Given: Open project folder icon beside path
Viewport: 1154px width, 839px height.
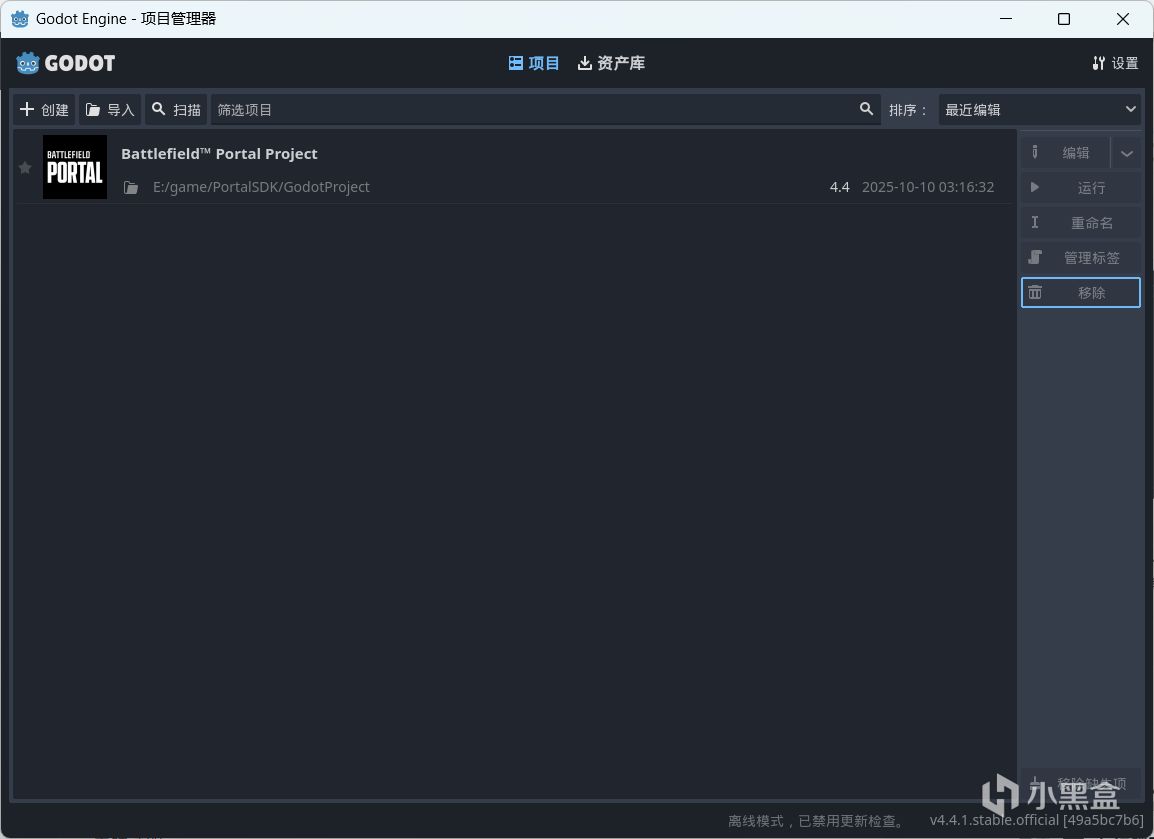Looking at the screenshot, I should click(x=131, y=188).
